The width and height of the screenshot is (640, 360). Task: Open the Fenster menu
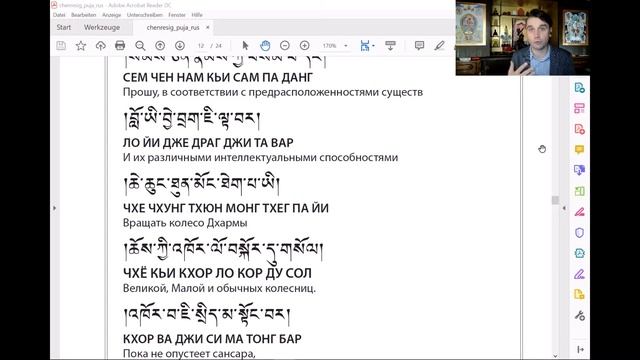(177, 15)
